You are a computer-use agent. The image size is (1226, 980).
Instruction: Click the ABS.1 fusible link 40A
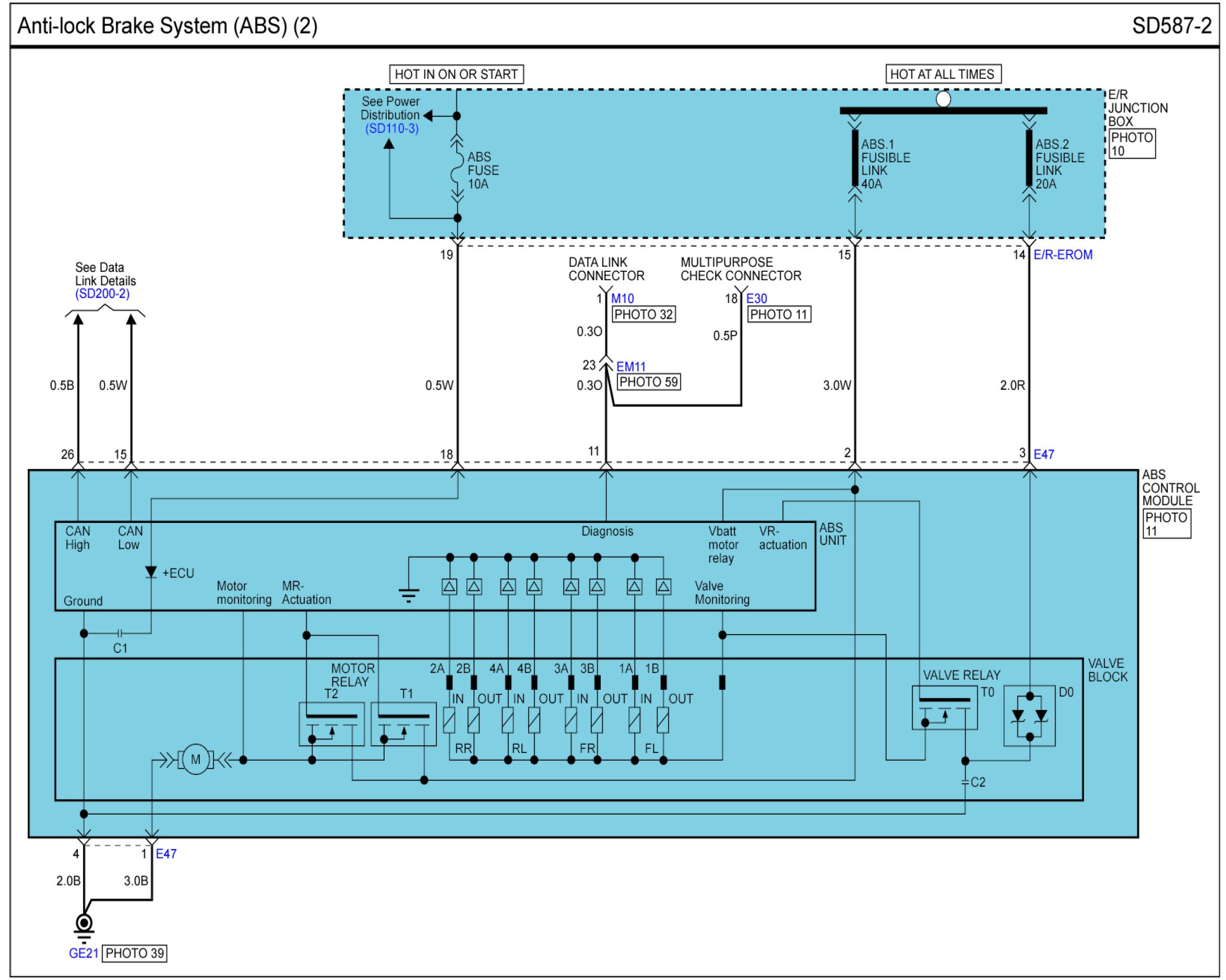click(855, 158)
